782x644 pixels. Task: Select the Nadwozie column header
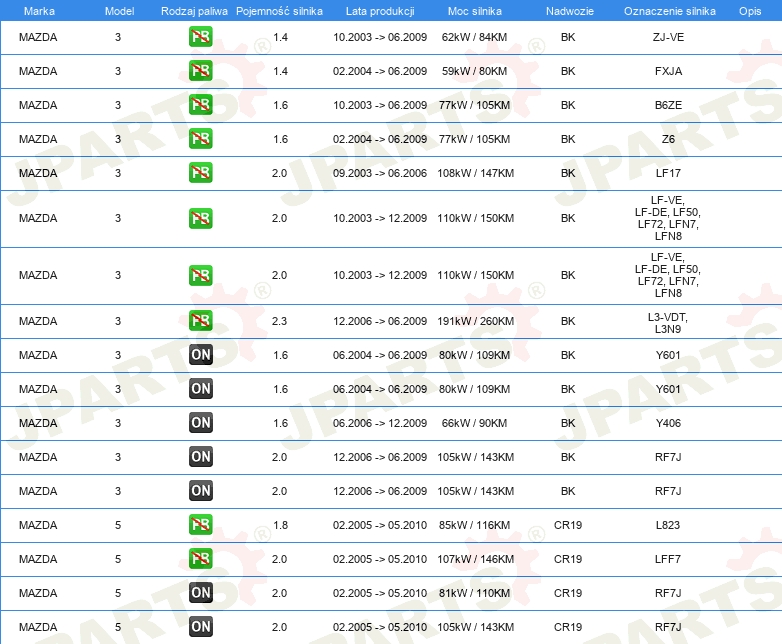[570, 11]
